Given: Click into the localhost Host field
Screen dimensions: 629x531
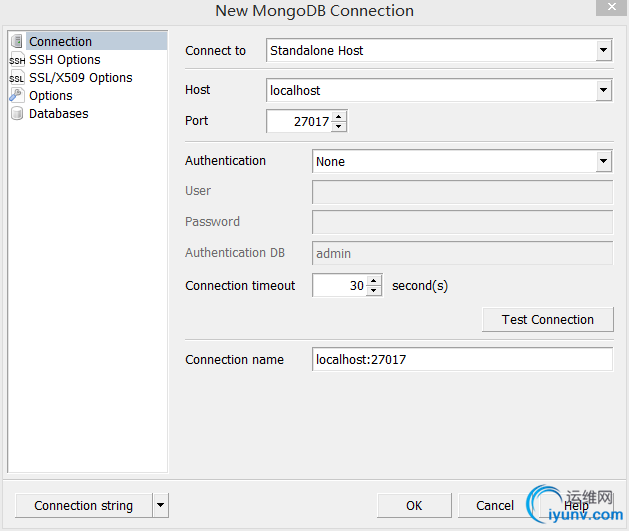Looking at the screenshot, I should [431, 90].
